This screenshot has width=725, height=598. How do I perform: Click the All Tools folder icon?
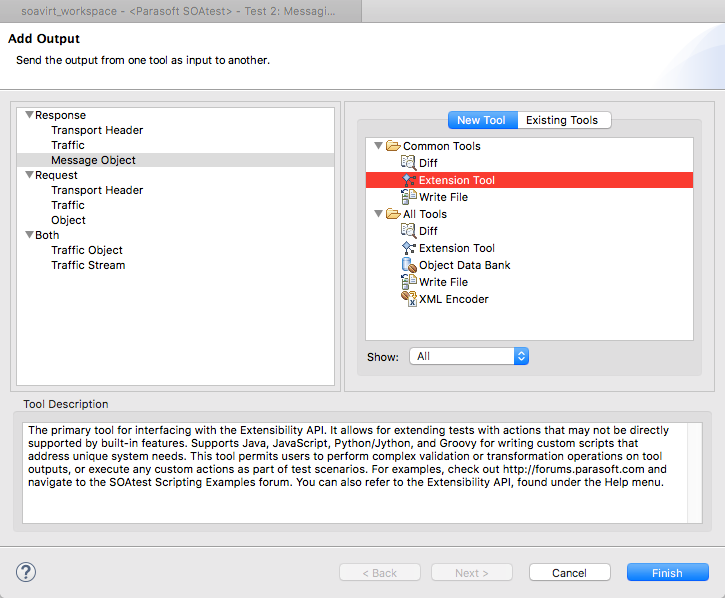393,214
